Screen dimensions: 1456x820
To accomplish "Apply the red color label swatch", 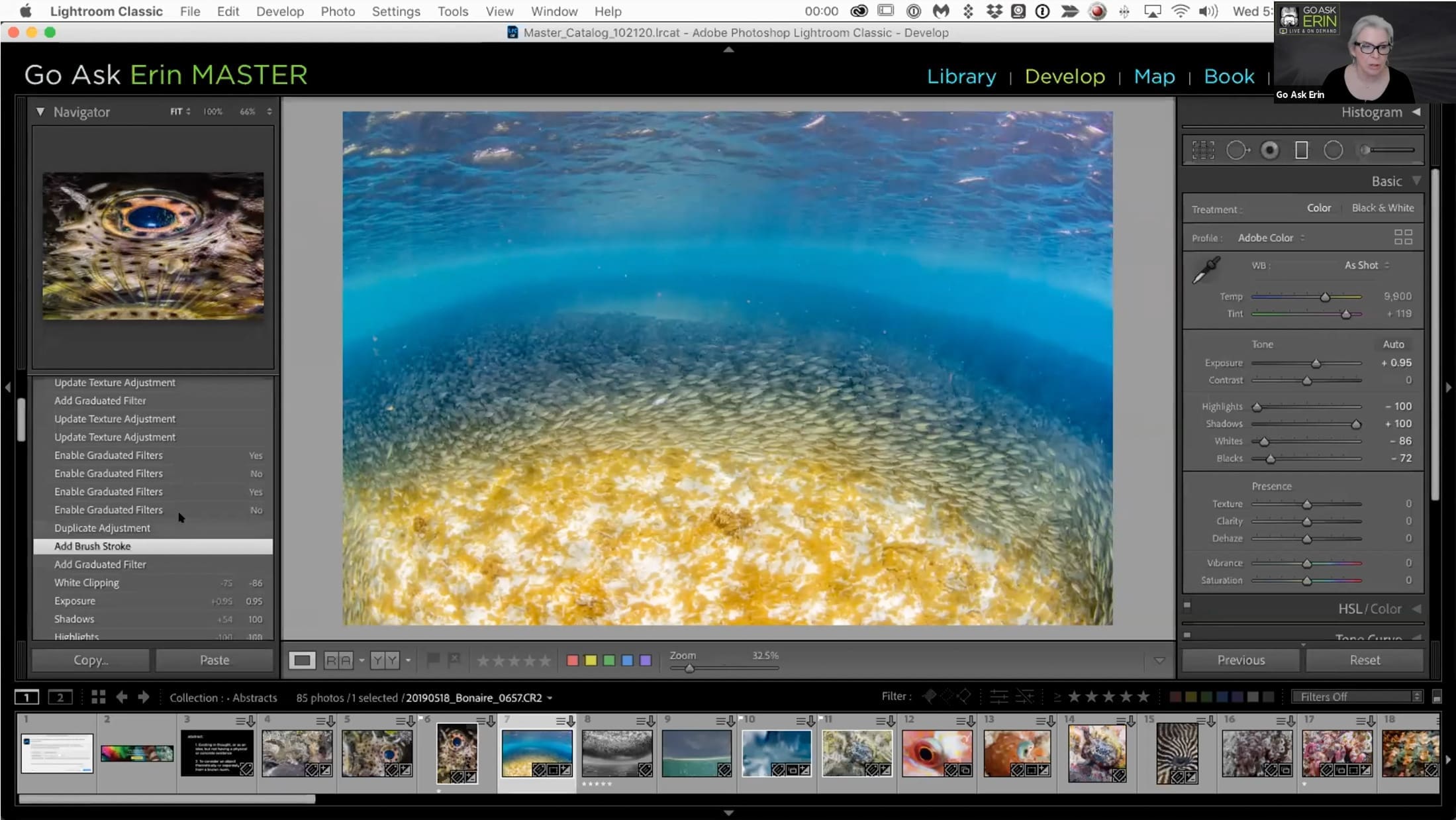I will click(573, 660).
